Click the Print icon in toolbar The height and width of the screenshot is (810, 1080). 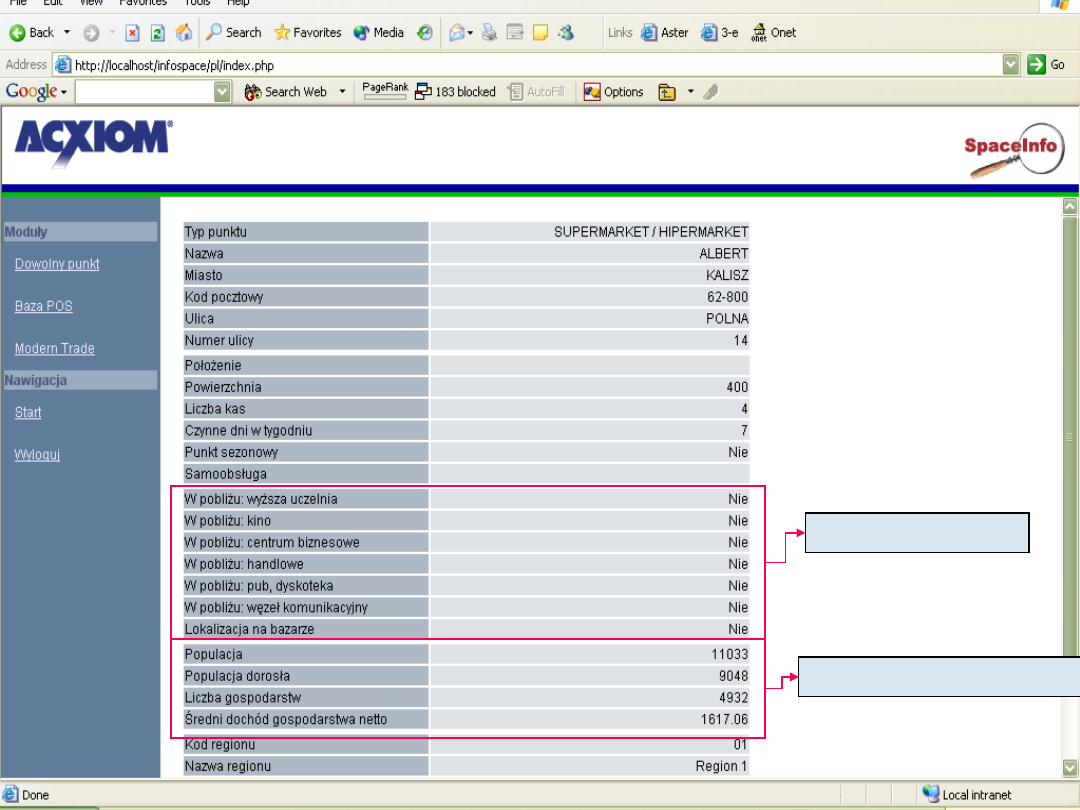tap(489, 33)
